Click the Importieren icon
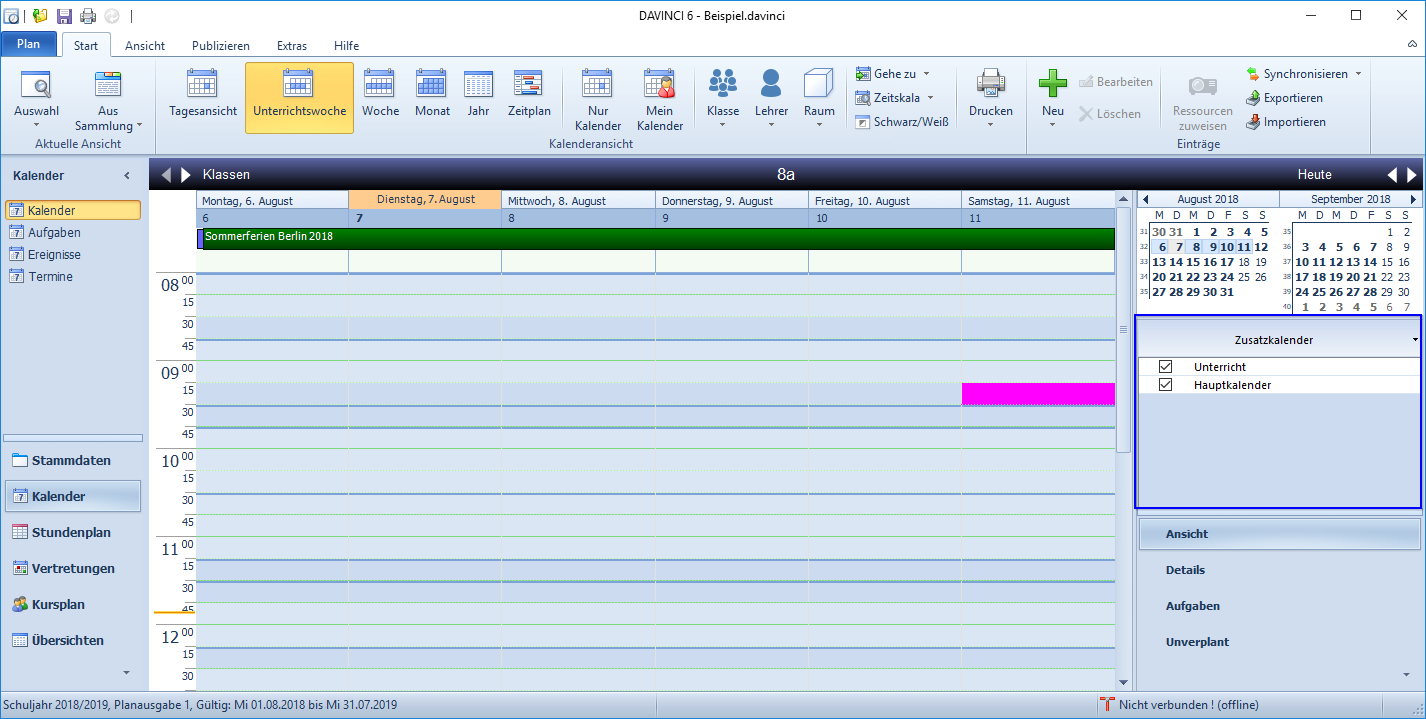The image size is (1426, 719). 1253,122
